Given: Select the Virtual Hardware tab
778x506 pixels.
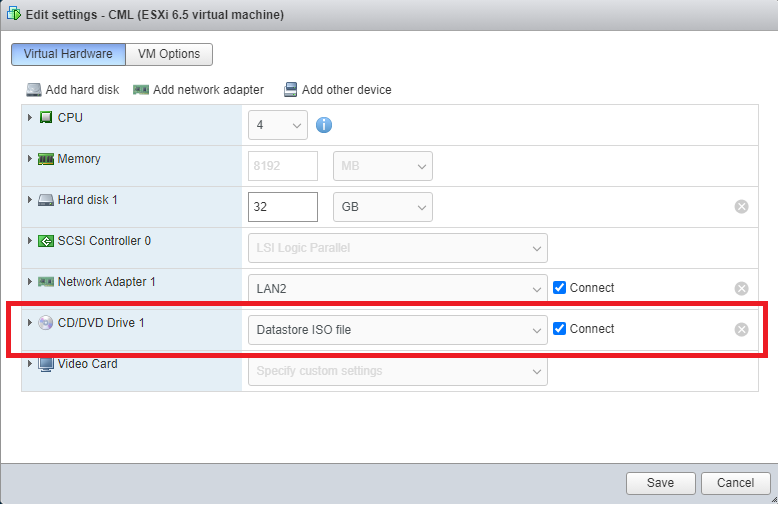Looking at the screenshot, I should [x=68, y=54].
